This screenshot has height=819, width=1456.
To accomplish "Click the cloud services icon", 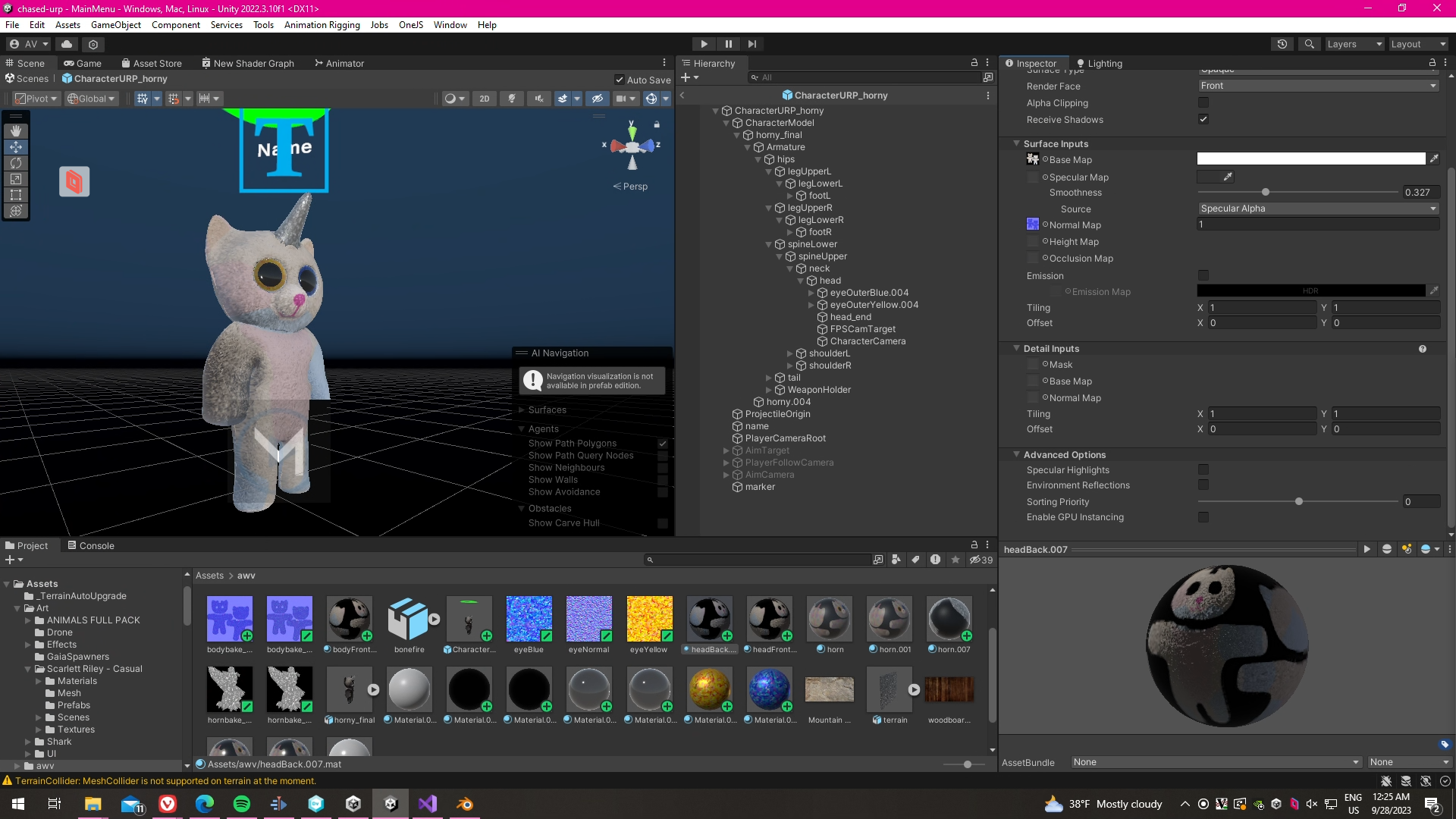I will (67, 44).
